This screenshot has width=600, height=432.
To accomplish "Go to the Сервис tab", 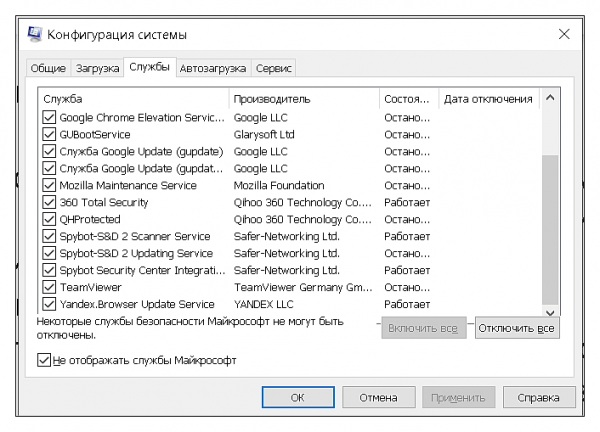I will 274,68.
